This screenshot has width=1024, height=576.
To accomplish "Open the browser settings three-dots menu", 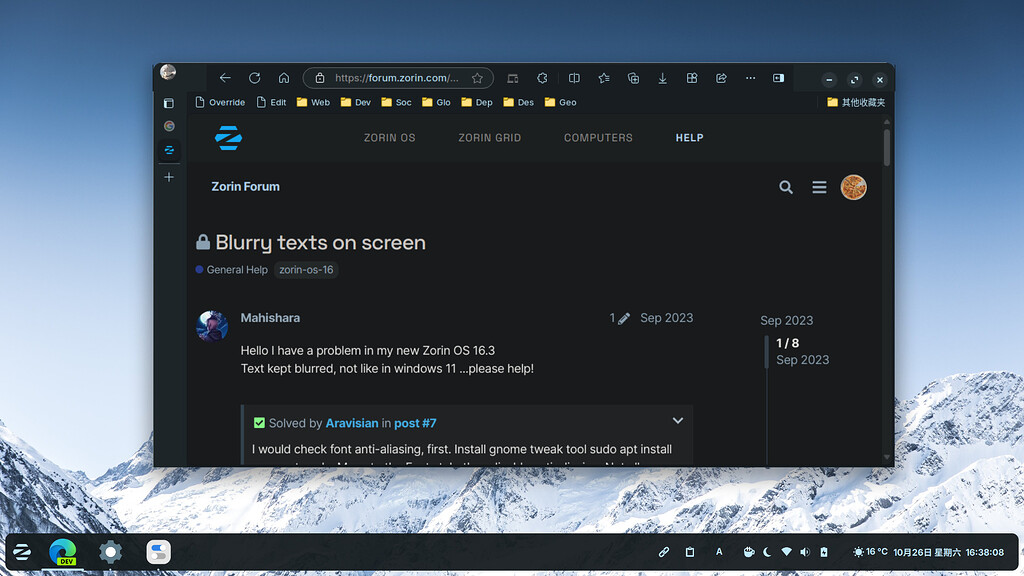I will 750,77.
